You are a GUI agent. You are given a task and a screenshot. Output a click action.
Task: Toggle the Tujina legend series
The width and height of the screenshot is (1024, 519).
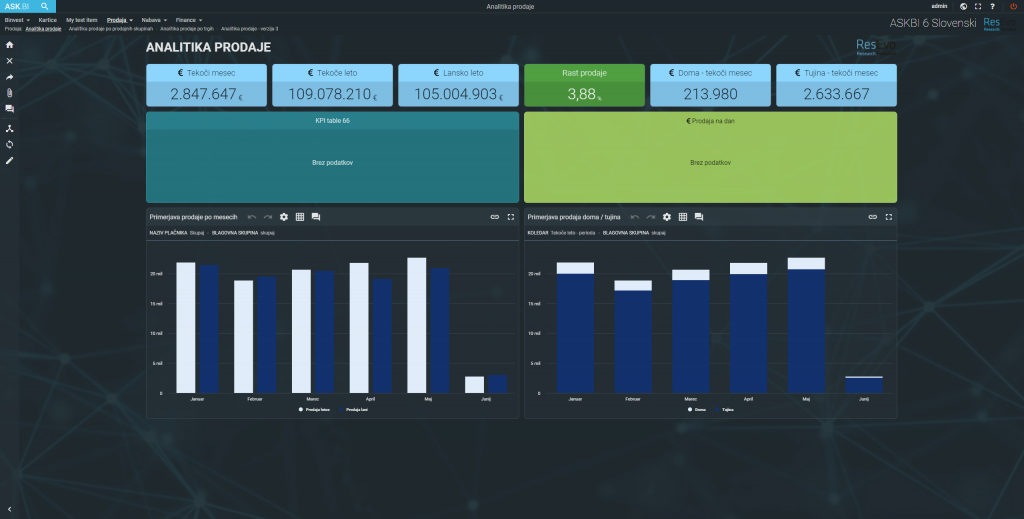click(x=725, y=409)
